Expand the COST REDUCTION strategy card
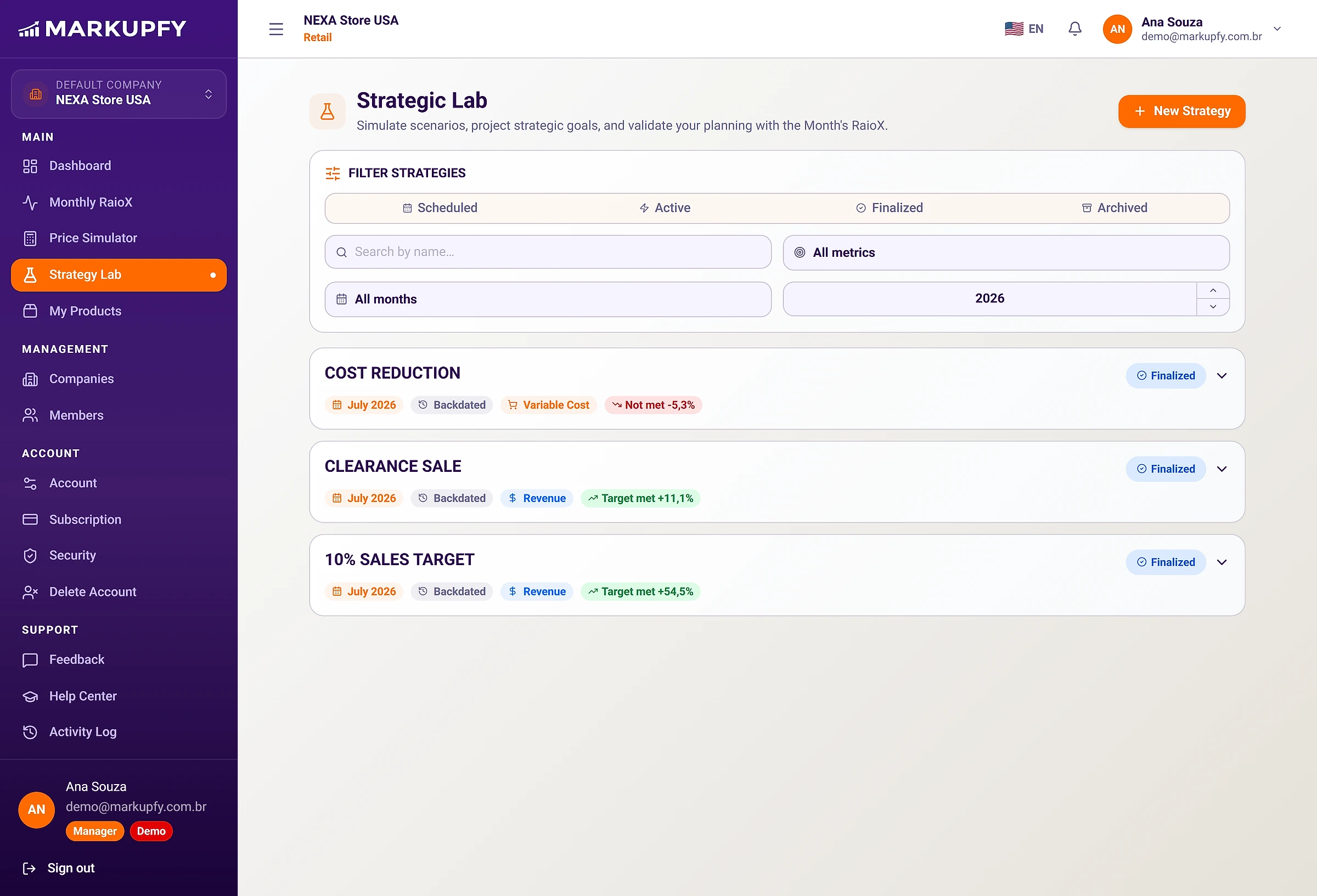 (1222, 376)
